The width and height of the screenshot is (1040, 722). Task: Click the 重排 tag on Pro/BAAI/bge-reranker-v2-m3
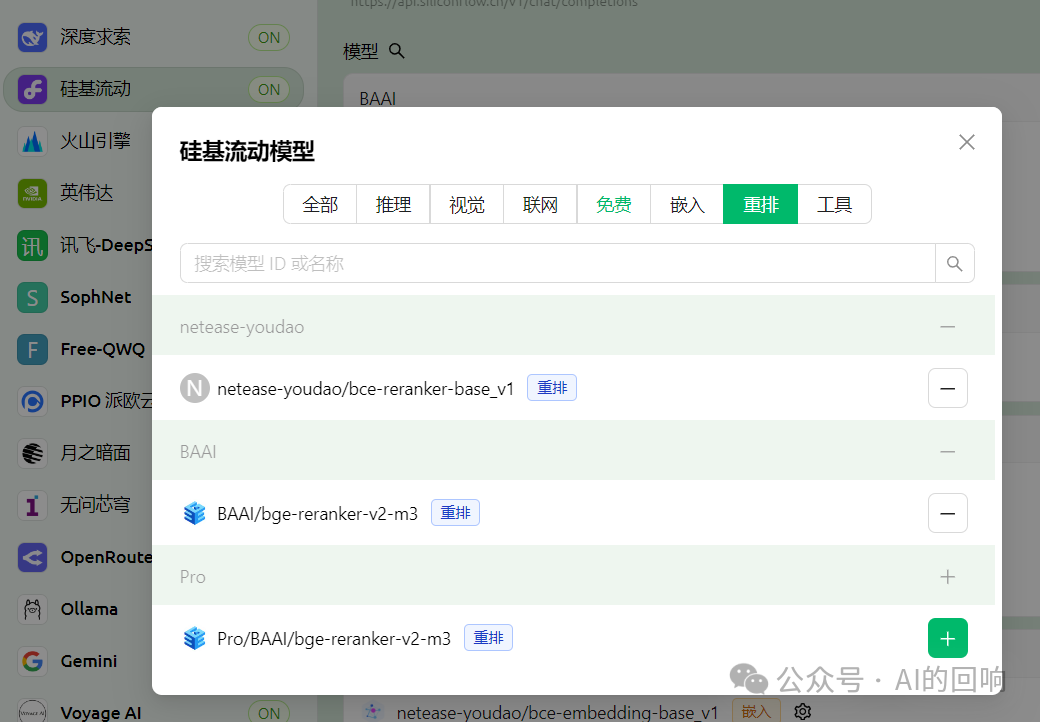[488, 637]
